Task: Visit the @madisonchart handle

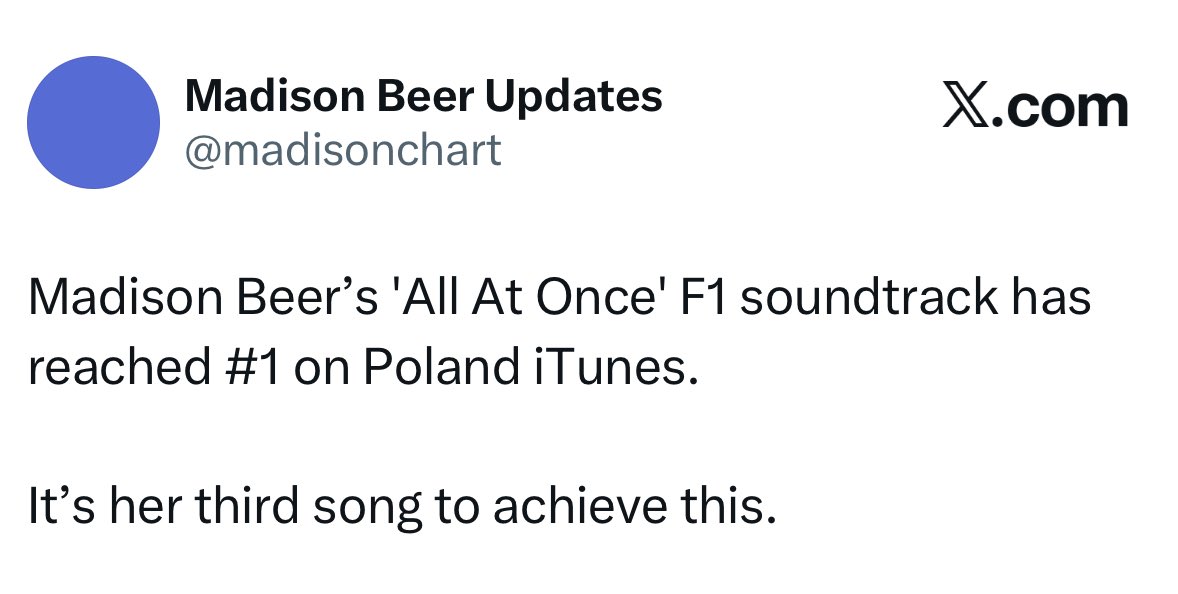Action: pos(343,149)
